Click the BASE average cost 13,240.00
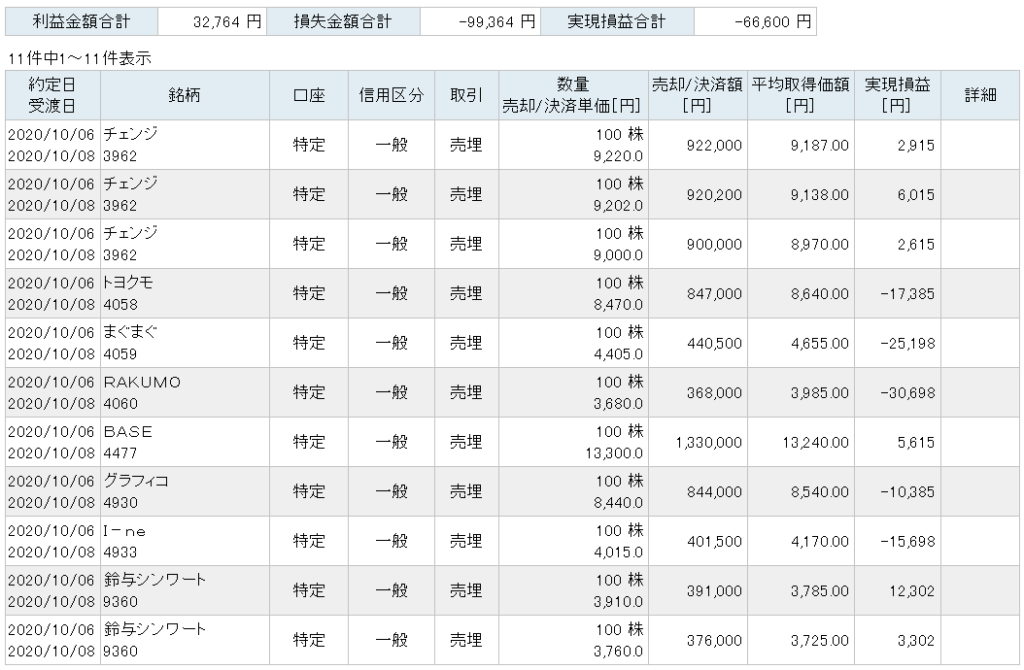 pyautogui.click(x=801, y=443)
